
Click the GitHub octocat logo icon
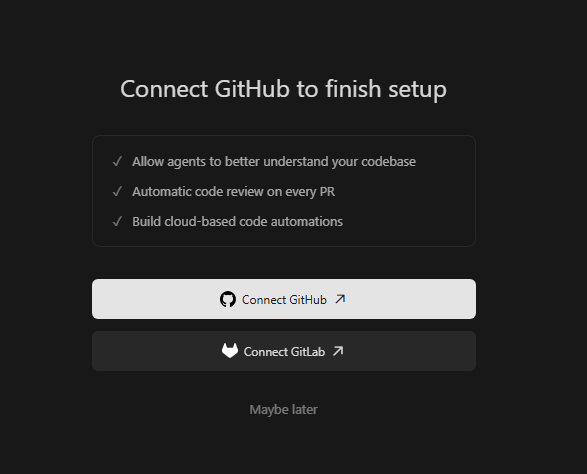click(228, 299)
